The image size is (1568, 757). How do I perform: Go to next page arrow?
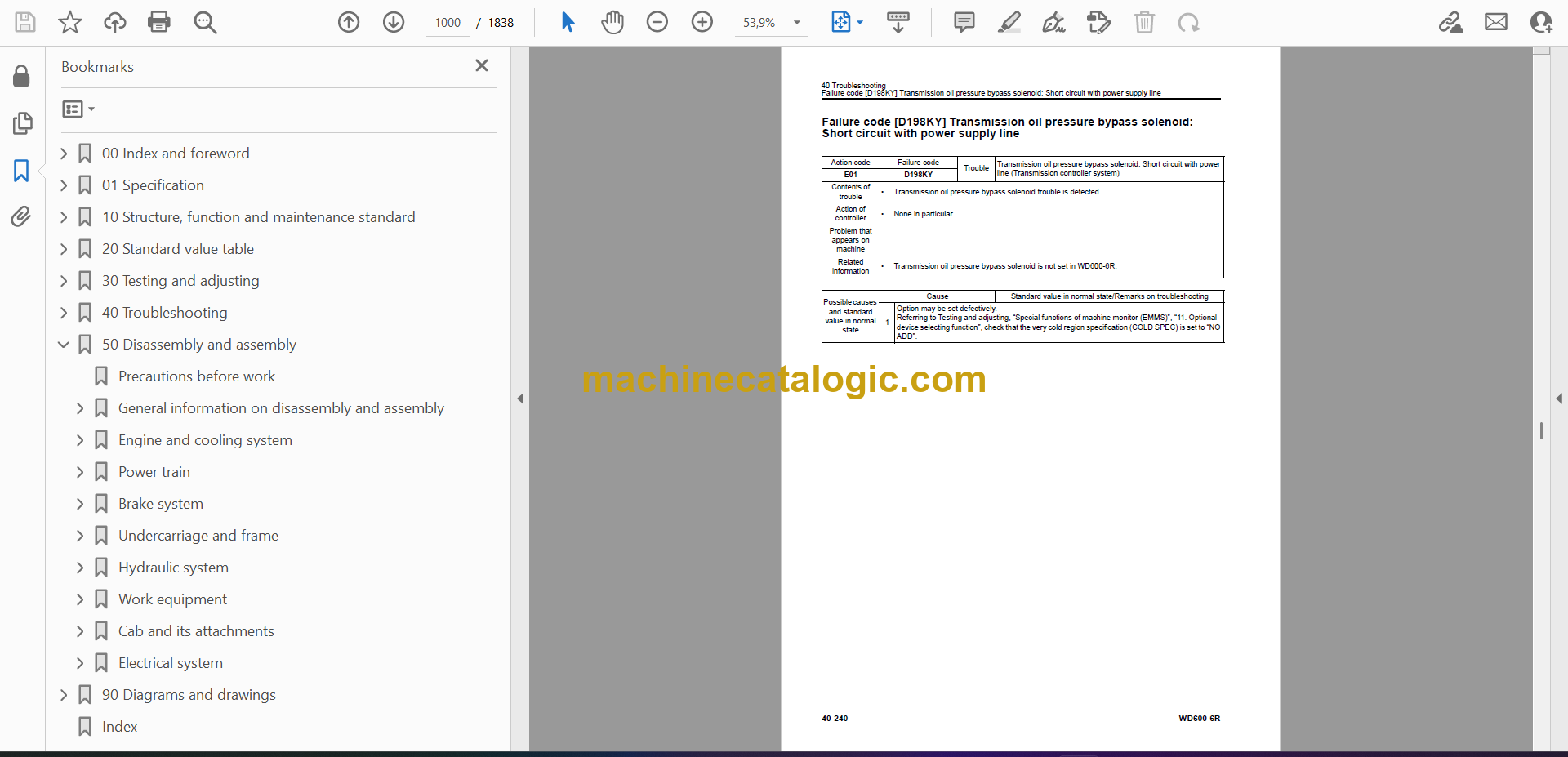coord(394,22)
